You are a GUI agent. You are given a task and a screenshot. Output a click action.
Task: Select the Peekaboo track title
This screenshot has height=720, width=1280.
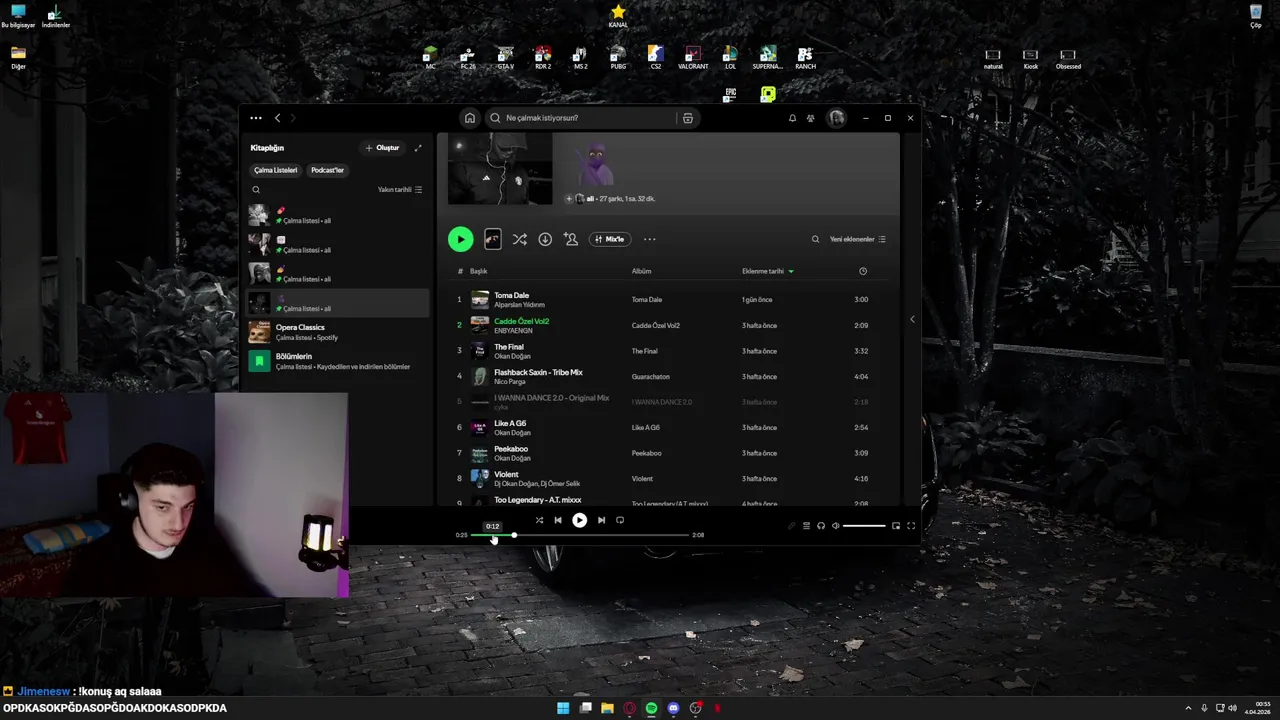point(511,449)
